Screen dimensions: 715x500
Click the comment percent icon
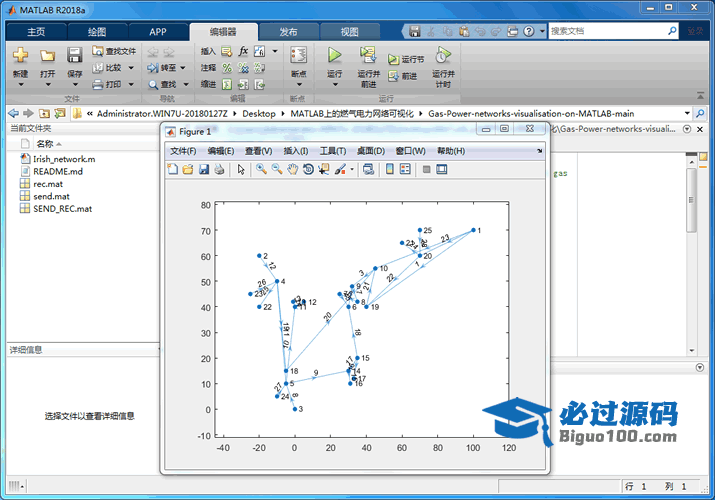tap(227, 68)
